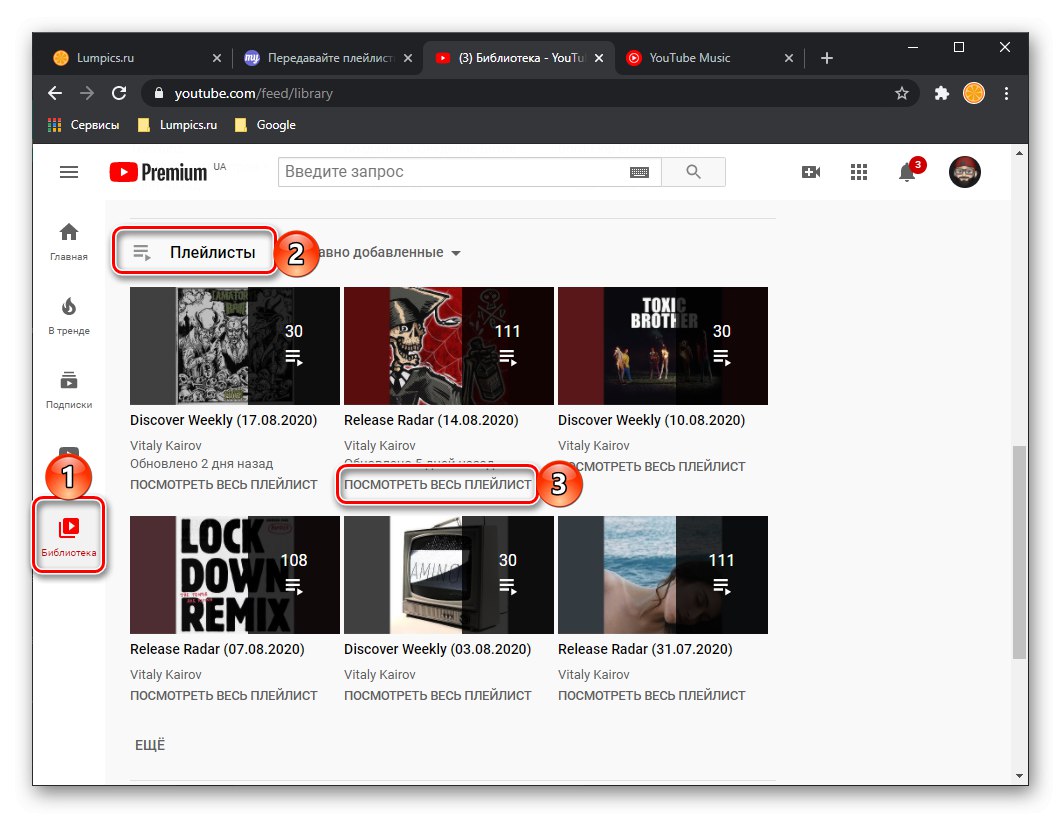View full playlist under Release Radar (31.07.2020)
The height and width of the screenshot is (818, 1061).
pyautogui.click(x=651, y=696)
